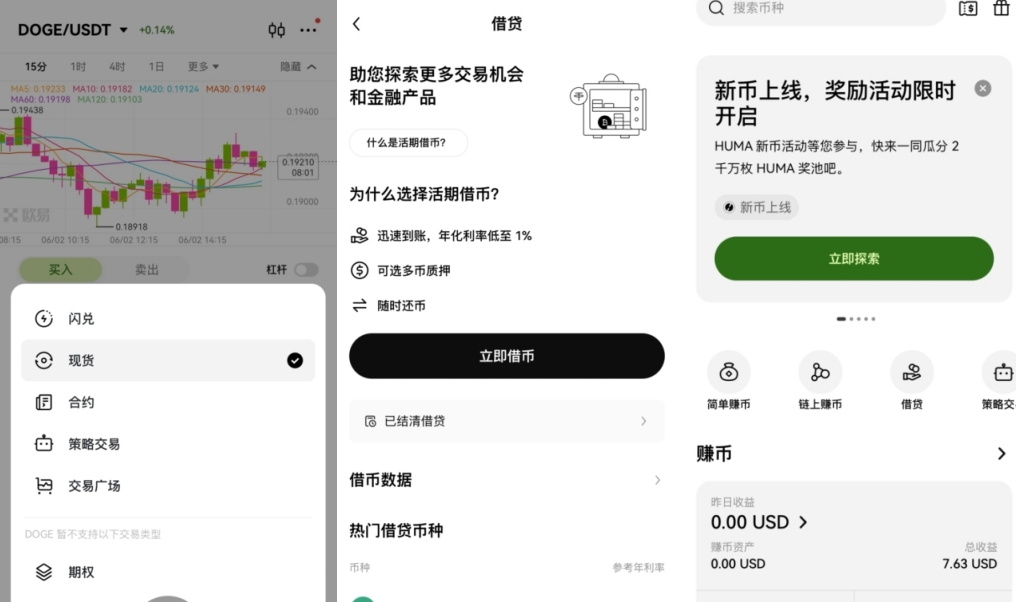Select the checked 现货 spot option

coord(168,360)
